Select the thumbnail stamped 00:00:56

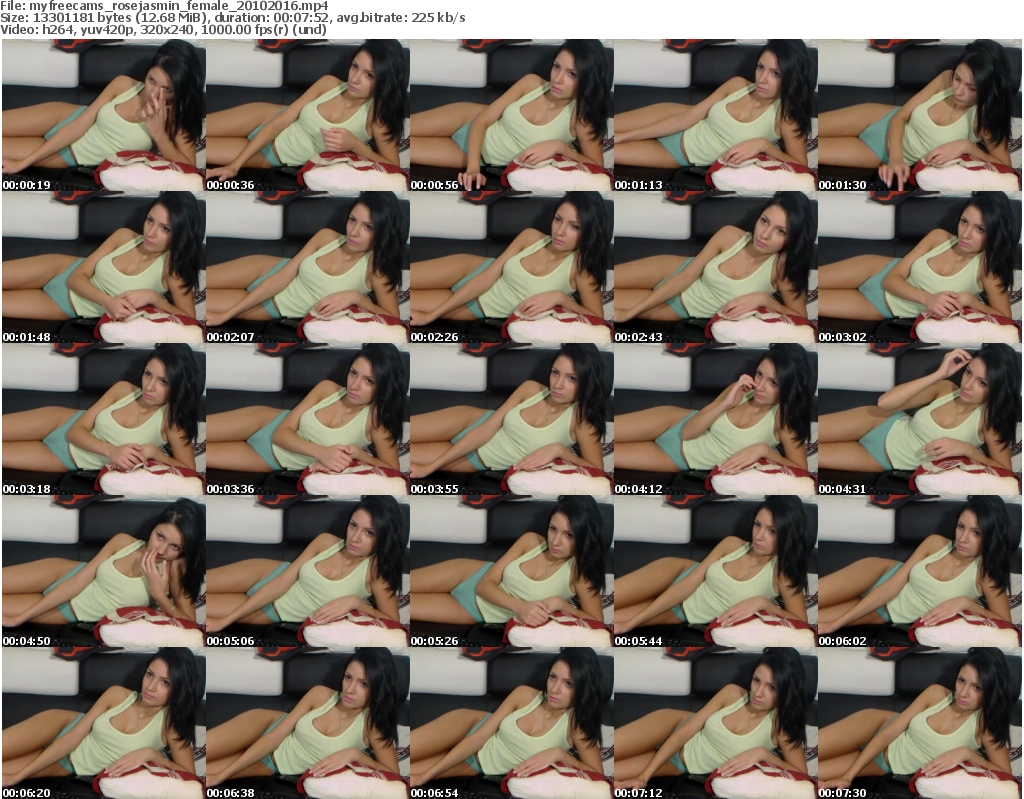511,115
